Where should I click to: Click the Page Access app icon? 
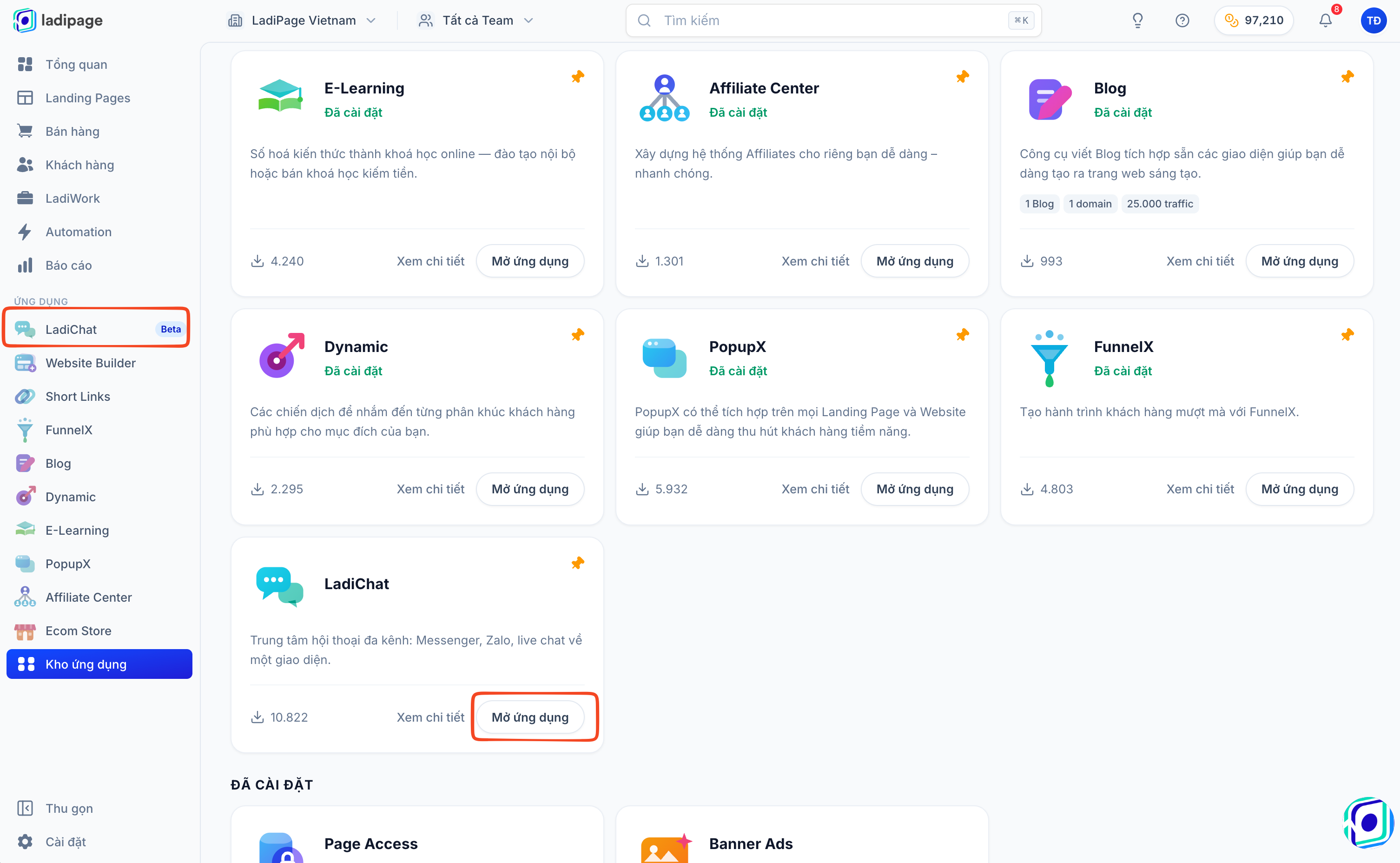[281, 848]
